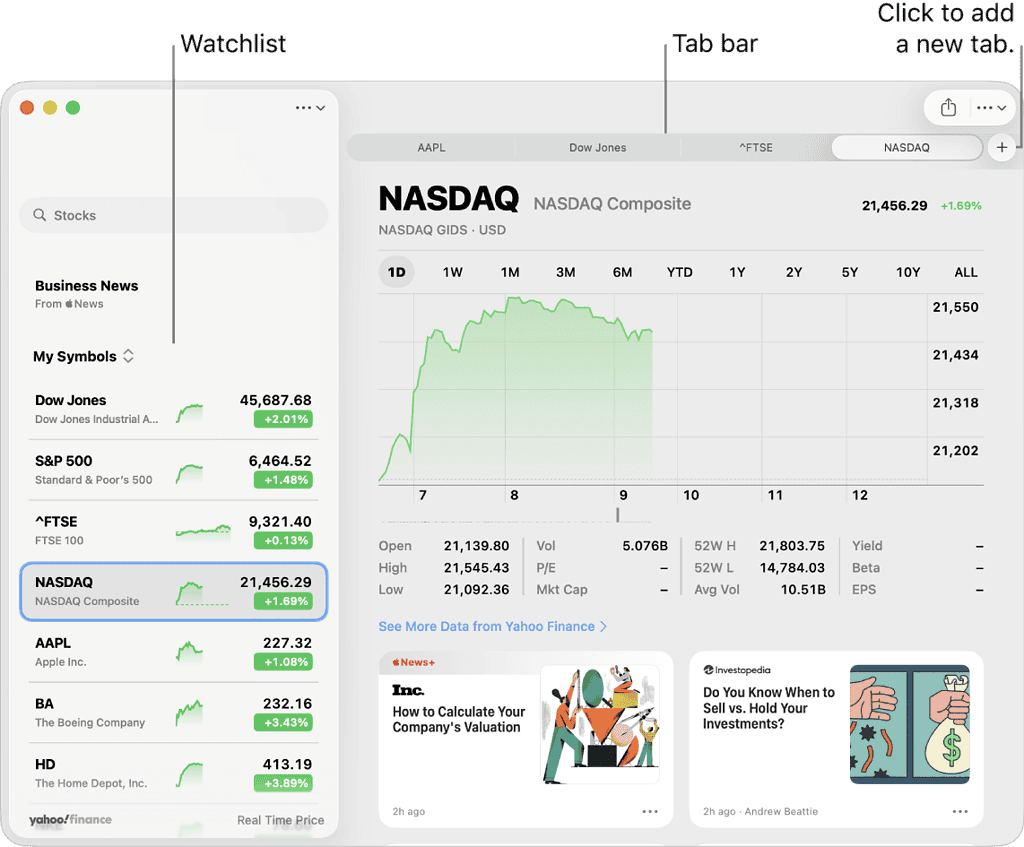This screenshot has height=847, width=1024.
Task: Switch to the ^FTSE tab
Action: 756,148
